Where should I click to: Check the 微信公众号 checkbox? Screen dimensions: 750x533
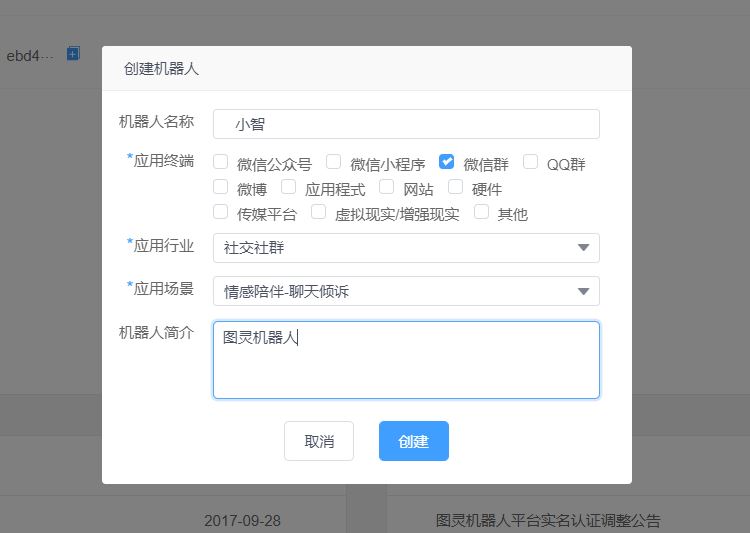(x=221, y=162)
